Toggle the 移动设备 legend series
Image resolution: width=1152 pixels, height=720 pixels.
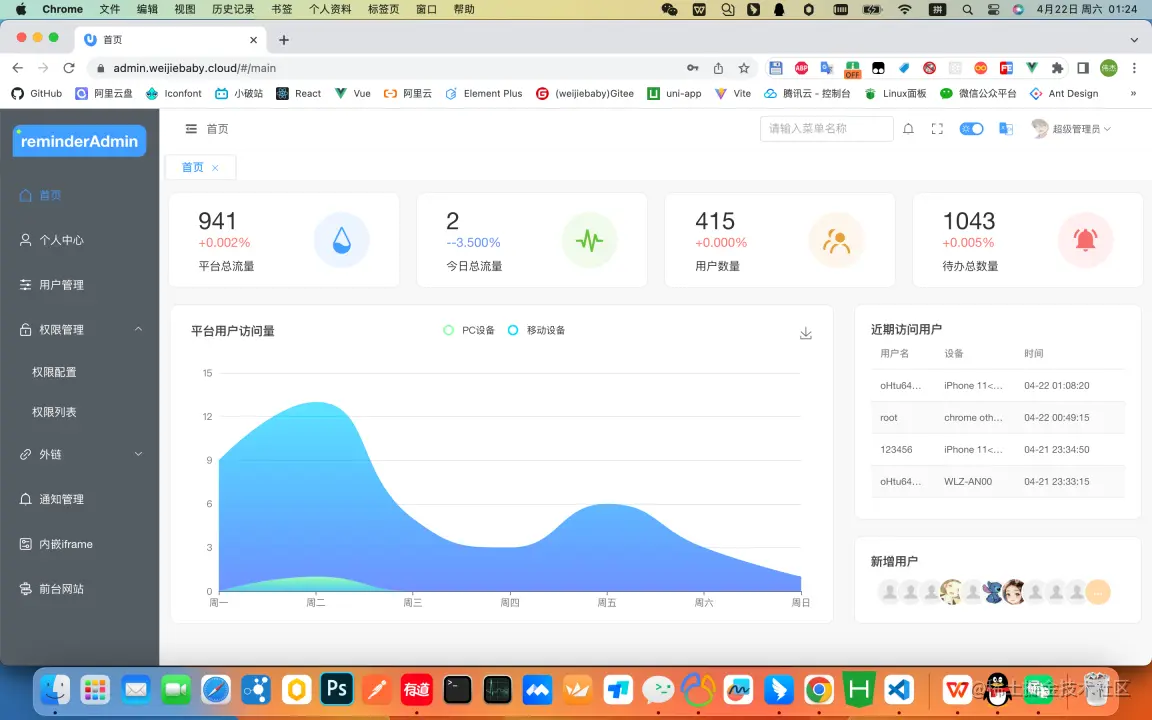coord(536,331)
